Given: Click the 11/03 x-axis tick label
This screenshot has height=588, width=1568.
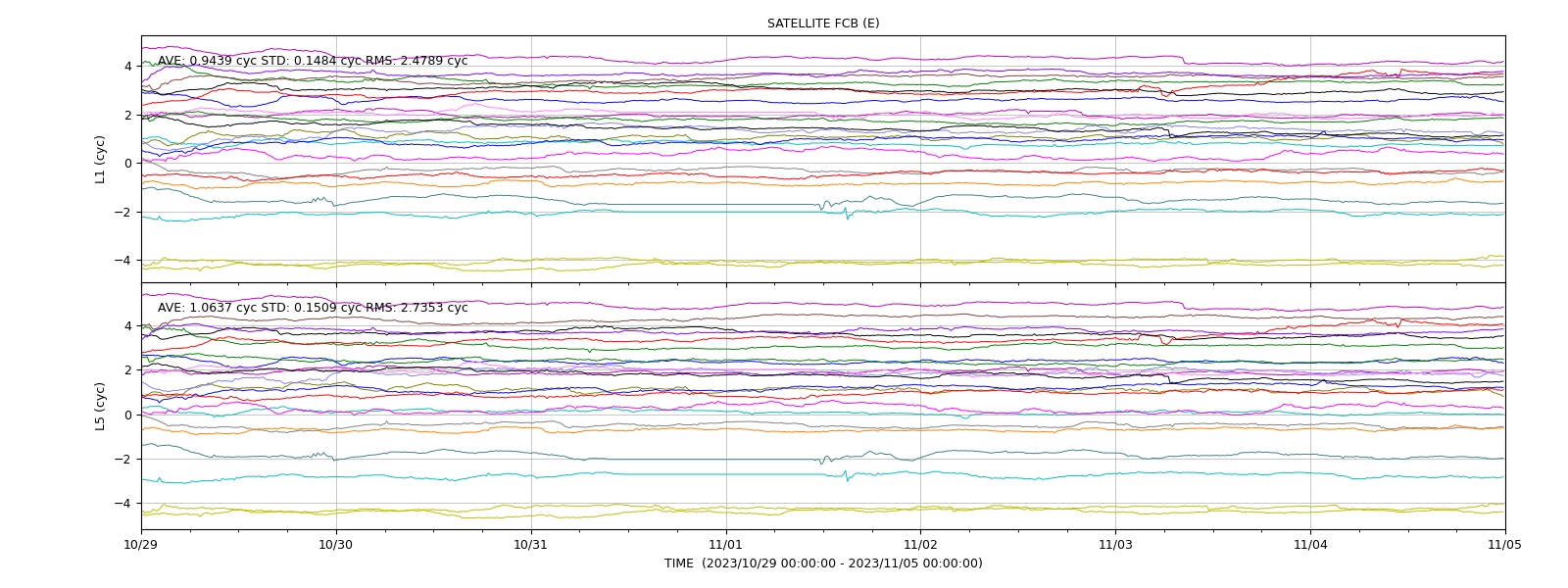Looking at the screenshot, I should pyautogui.click(x=1115, y=545).
